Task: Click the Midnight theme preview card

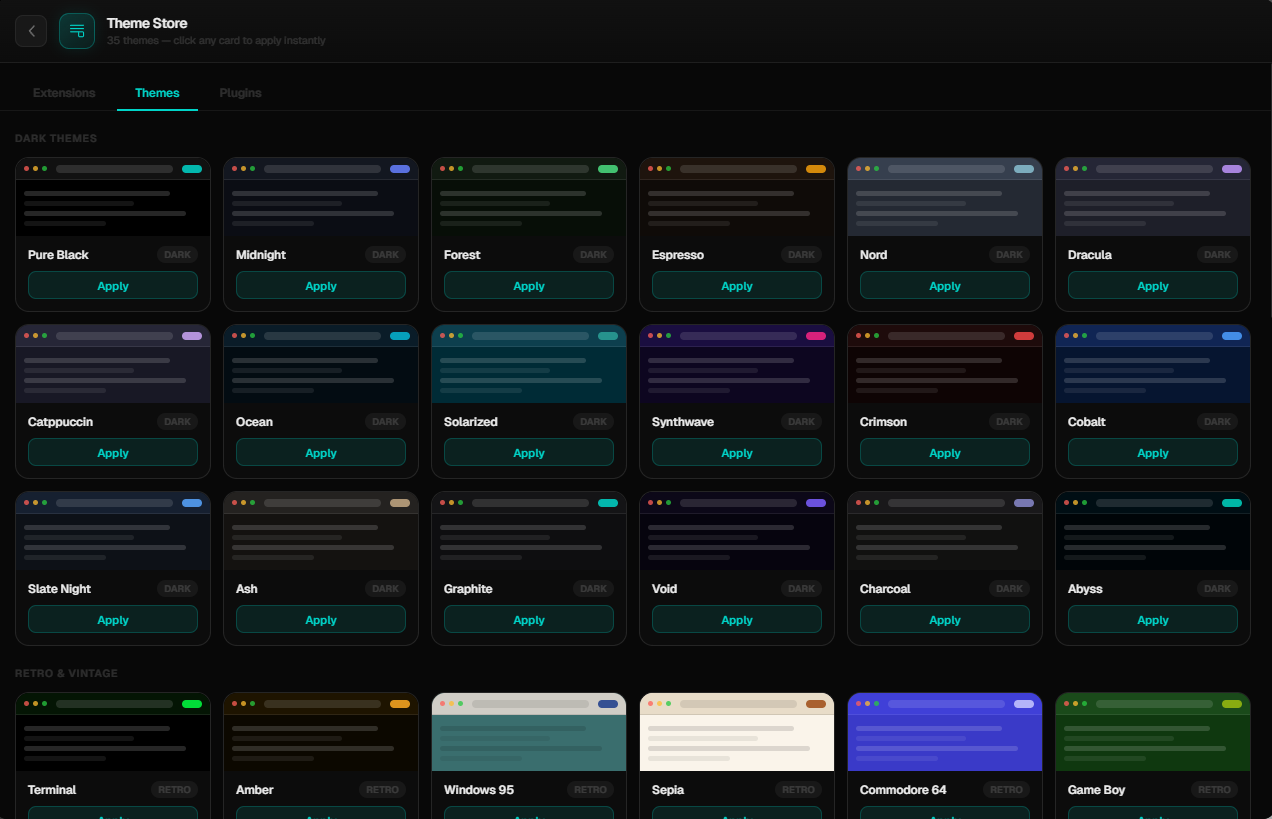Action: tap(320, 197)
